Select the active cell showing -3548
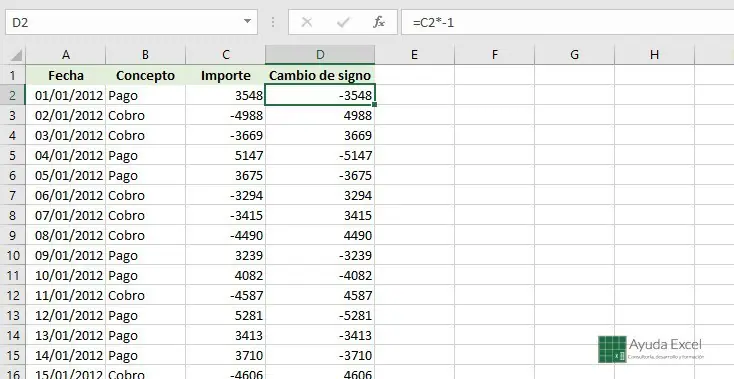 (x=320, y=95)
